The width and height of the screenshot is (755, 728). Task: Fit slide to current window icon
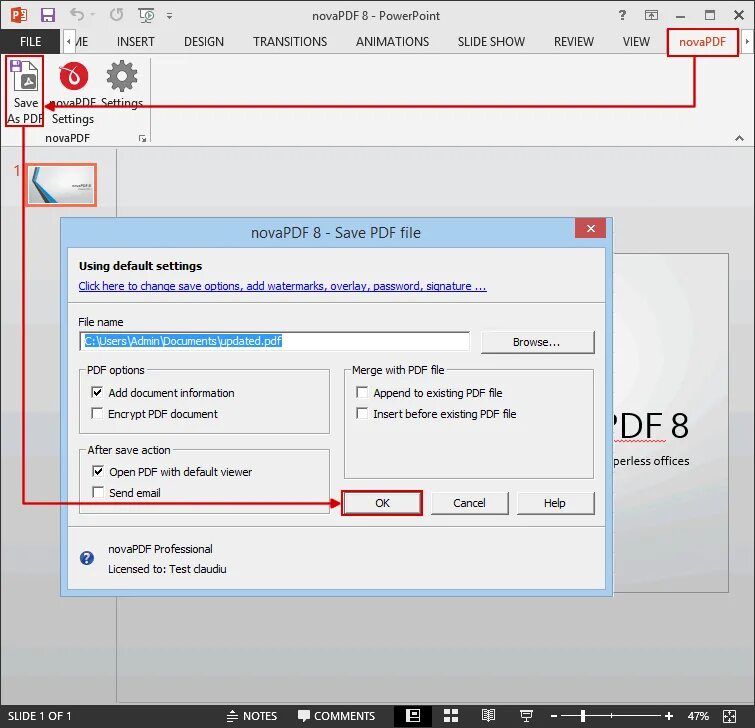[x=729, y=716]
